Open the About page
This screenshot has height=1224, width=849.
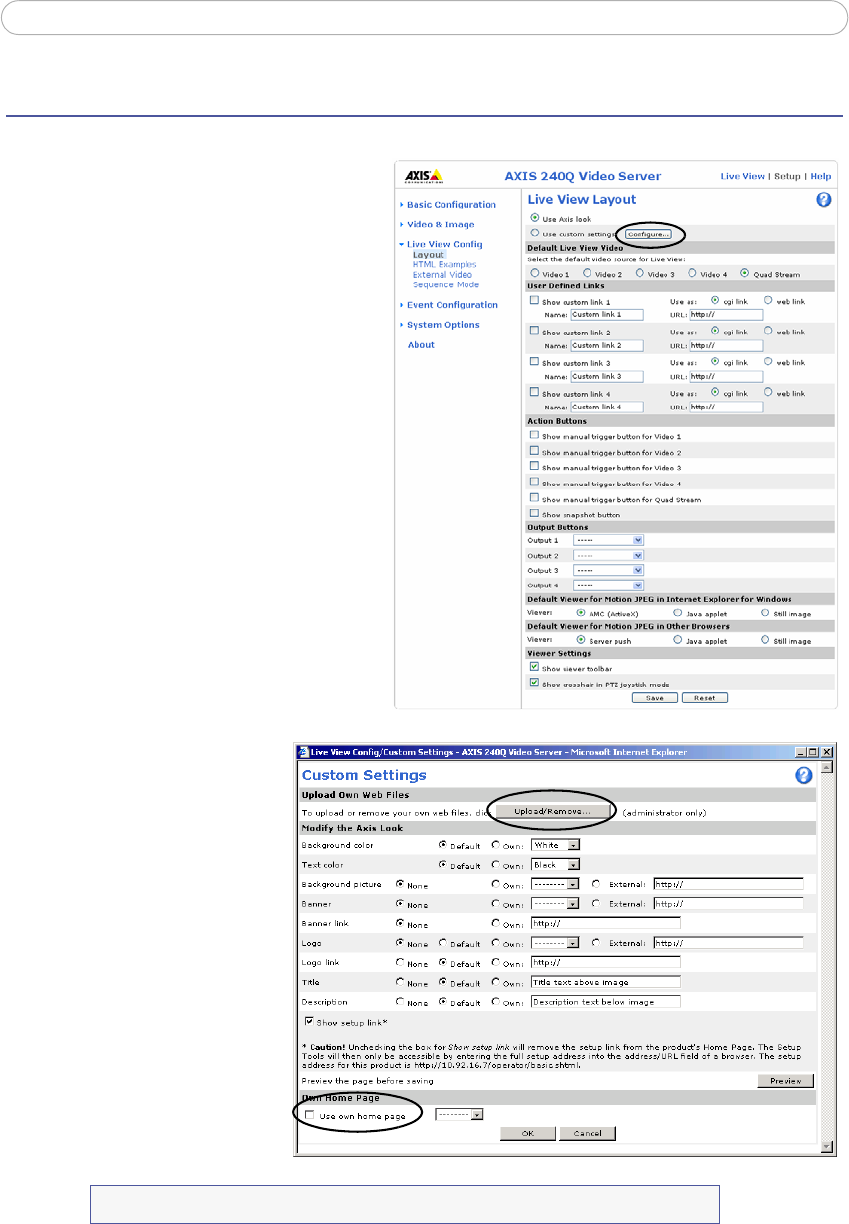421,345
